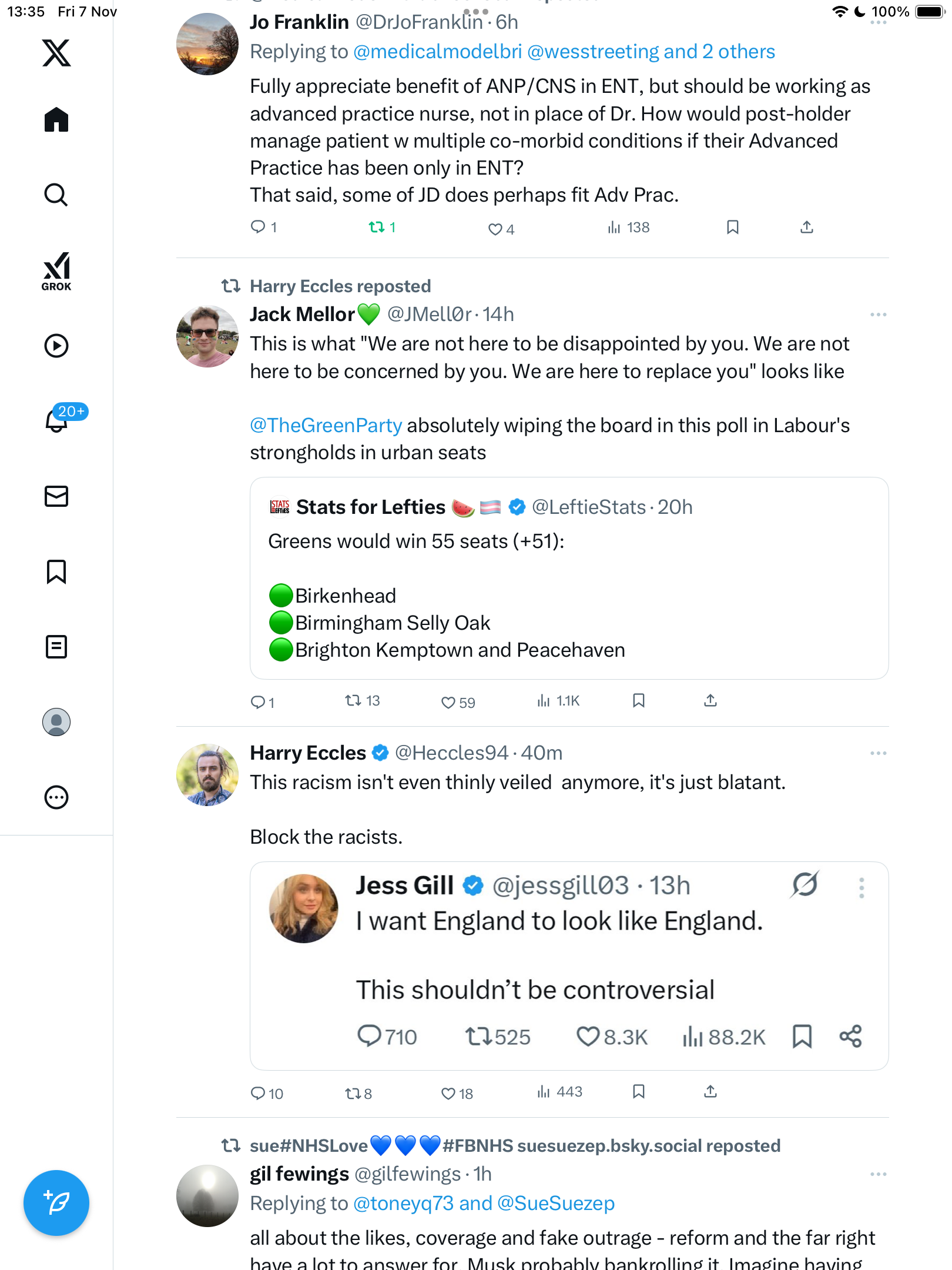
Task: Open the Bookmarks page in sidebar
Action: point(56,571)
